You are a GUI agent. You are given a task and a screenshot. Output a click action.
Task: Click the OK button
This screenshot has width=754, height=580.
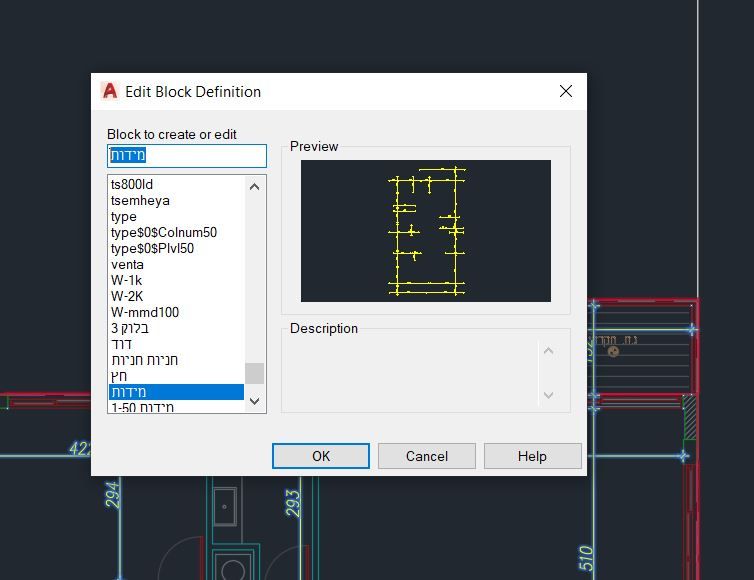tap(321, 455)
